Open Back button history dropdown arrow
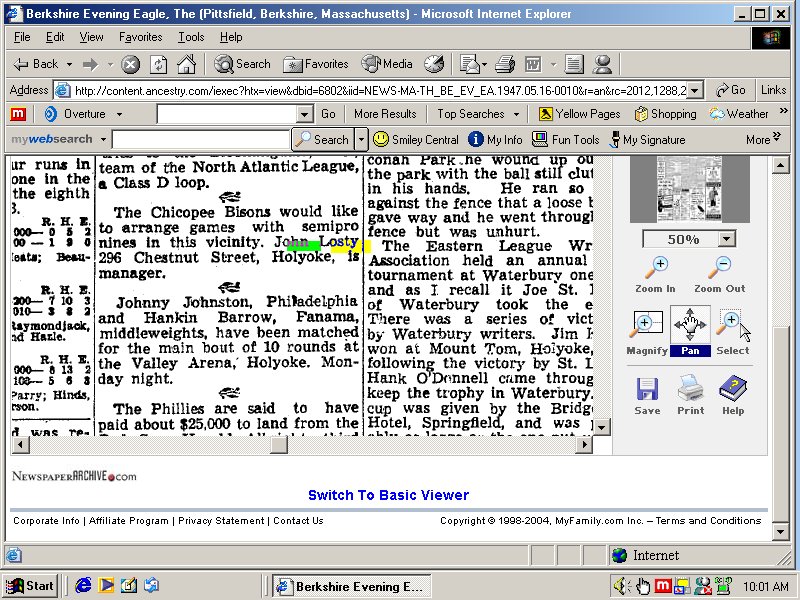This screenshot has width=800, height=600. click(69, 65)
